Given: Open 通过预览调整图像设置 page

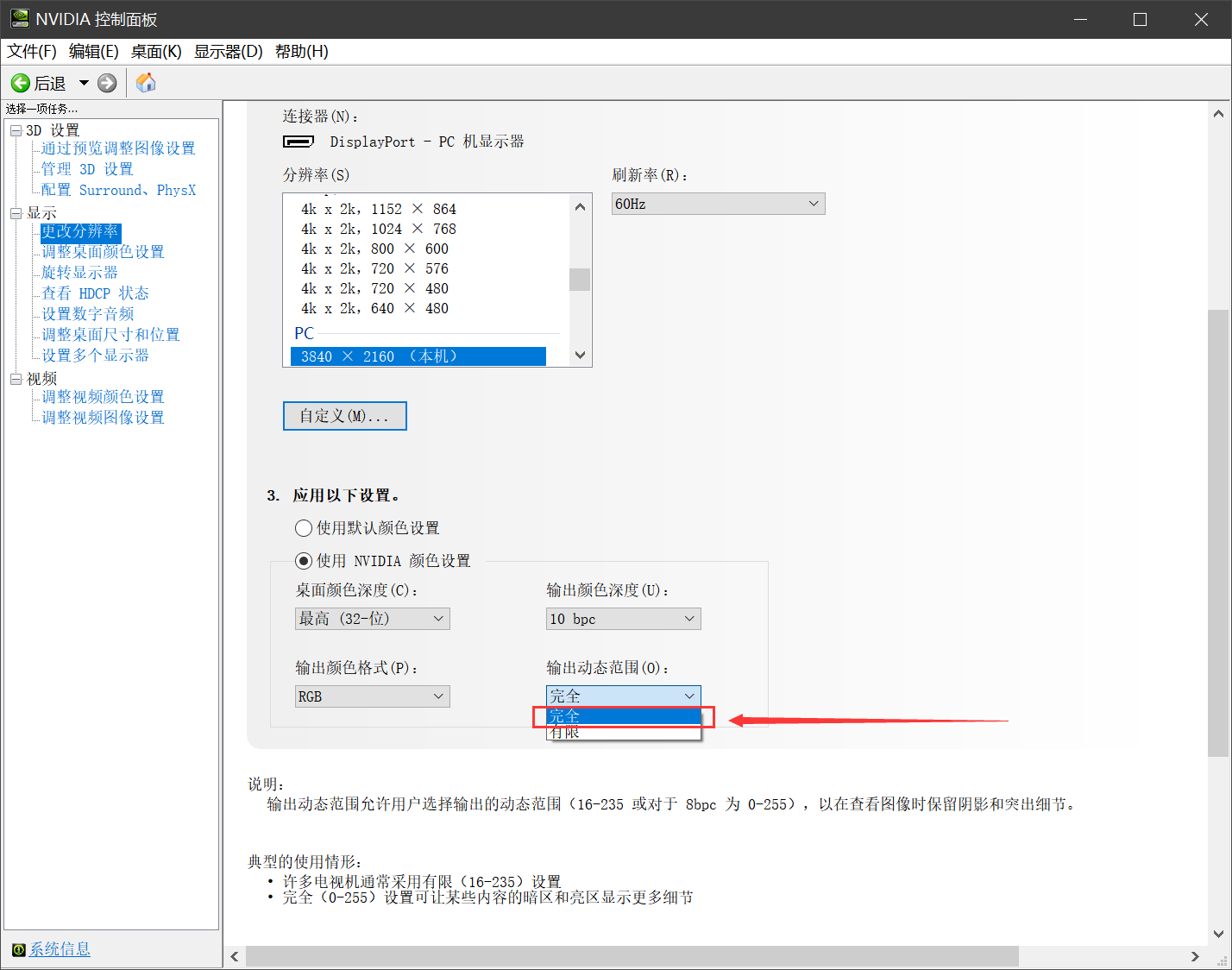Looking at the screenshot, I should coord(118,148).
